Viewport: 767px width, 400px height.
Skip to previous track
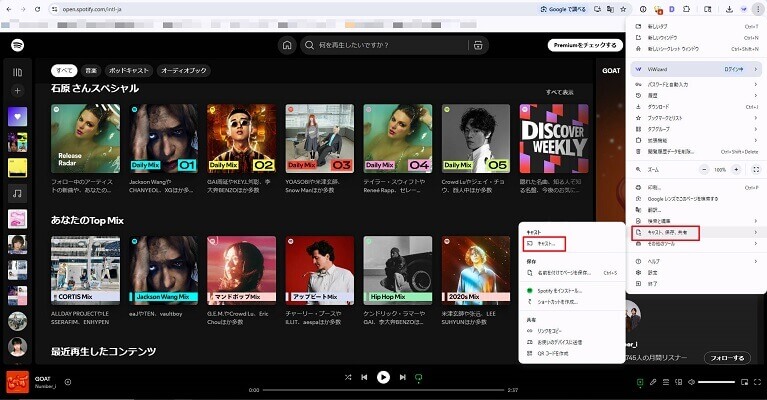[x=364, y=377]
